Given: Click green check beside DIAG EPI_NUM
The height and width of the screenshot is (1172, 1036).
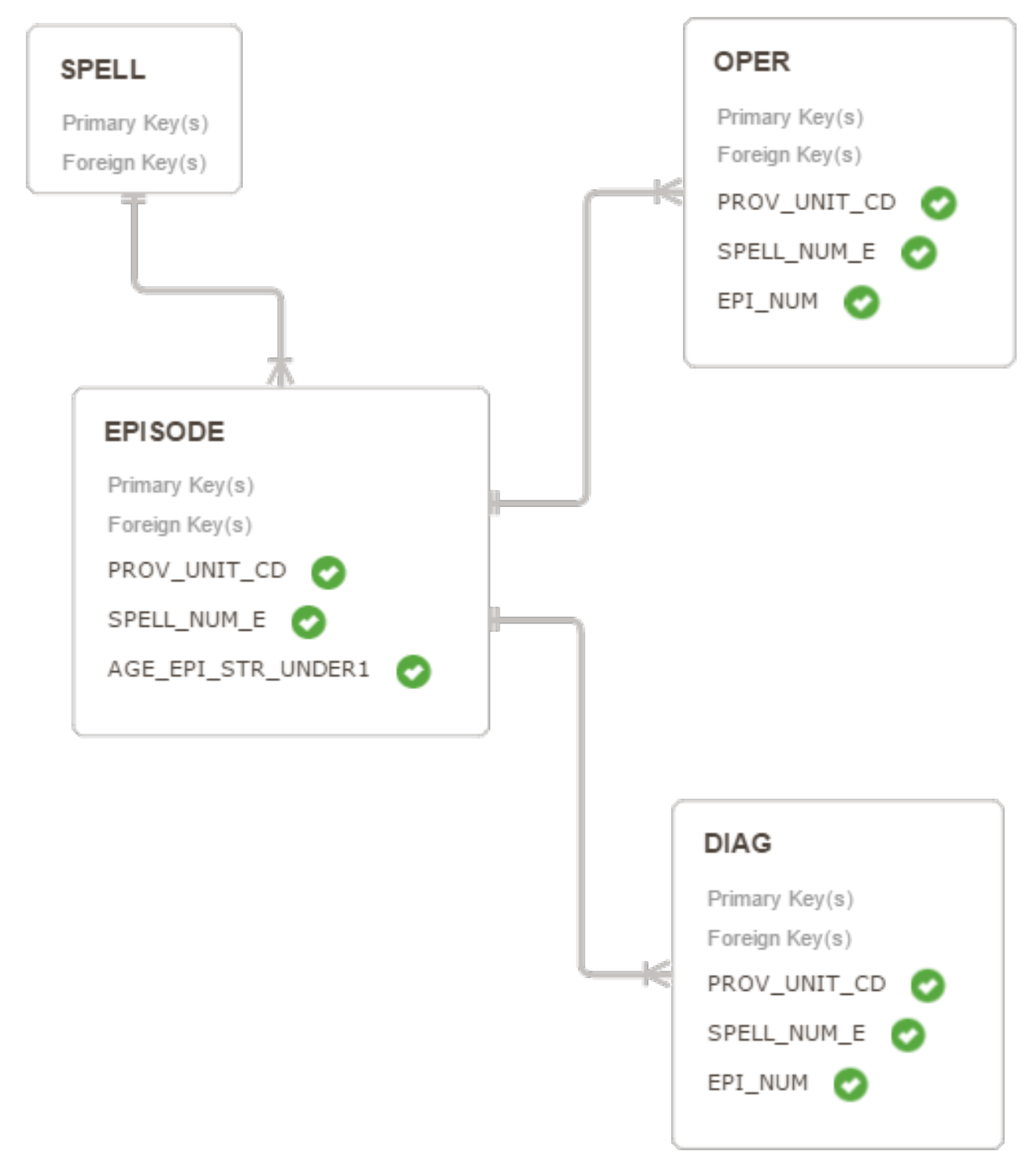Looking at the screenshot, I should tap(851, 1084).
